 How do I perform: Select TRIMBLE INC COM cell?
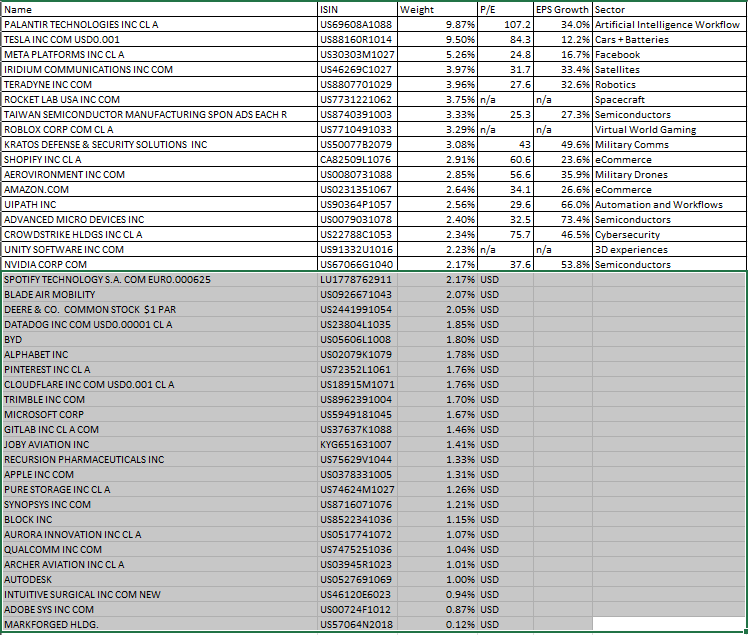pyautogui.click(x=159, y=399)
